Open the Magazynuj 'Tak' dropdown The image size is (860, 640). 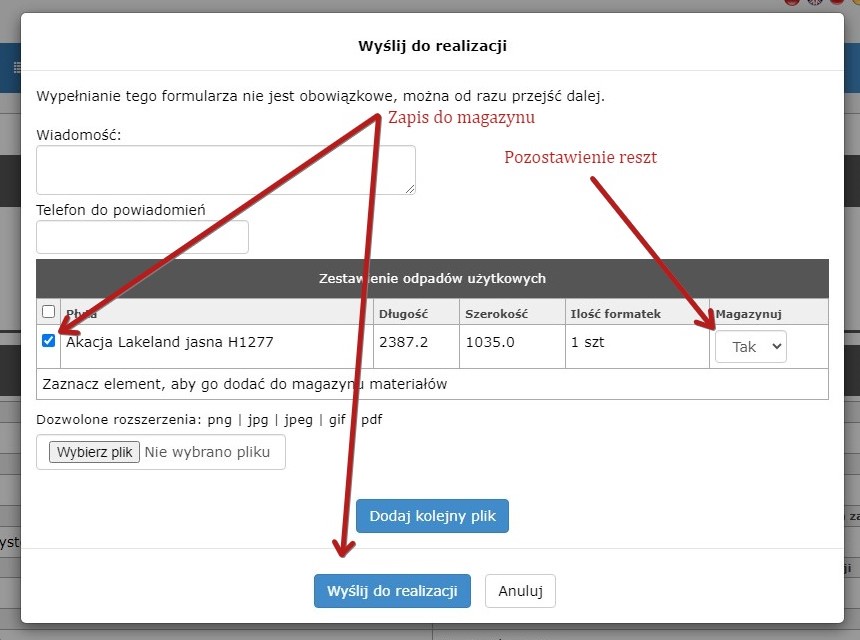750,347
